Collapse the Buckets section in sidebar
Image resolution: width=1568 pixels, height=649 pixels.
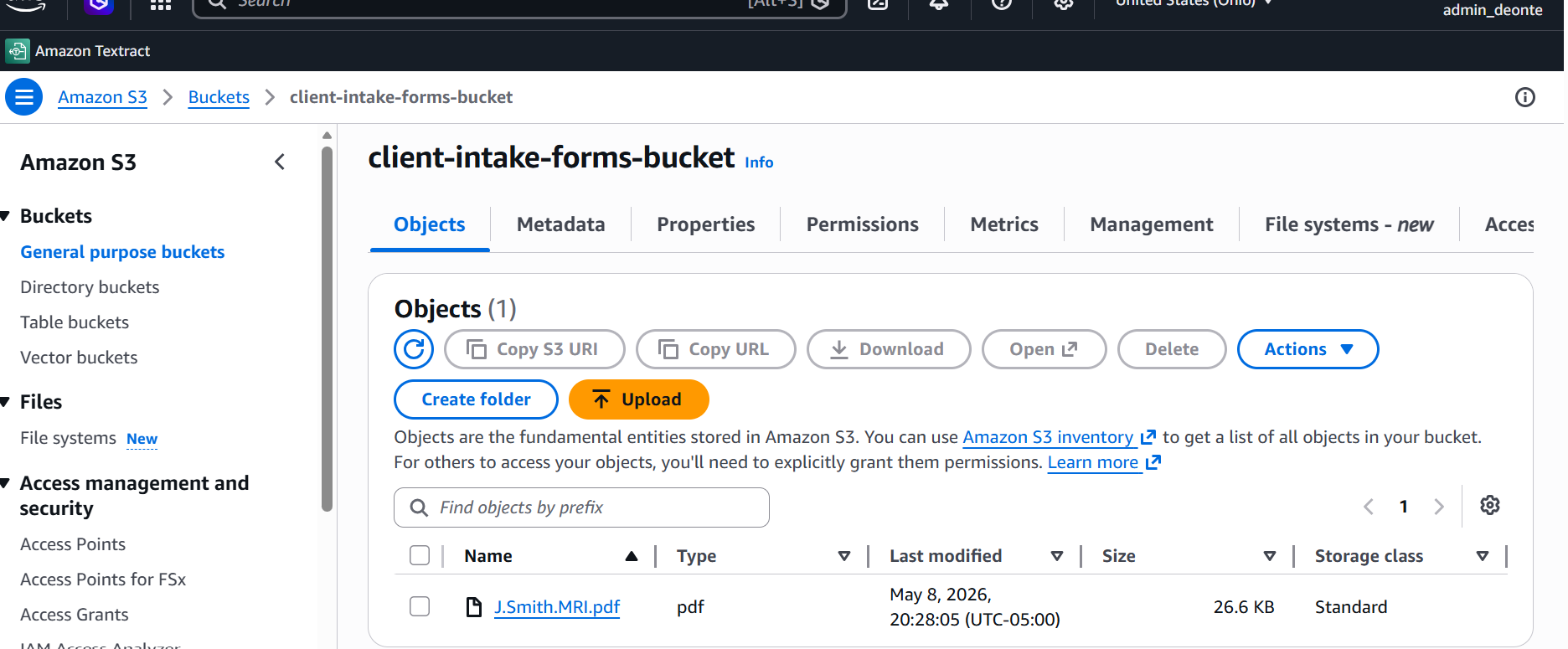tap(5, 216)
